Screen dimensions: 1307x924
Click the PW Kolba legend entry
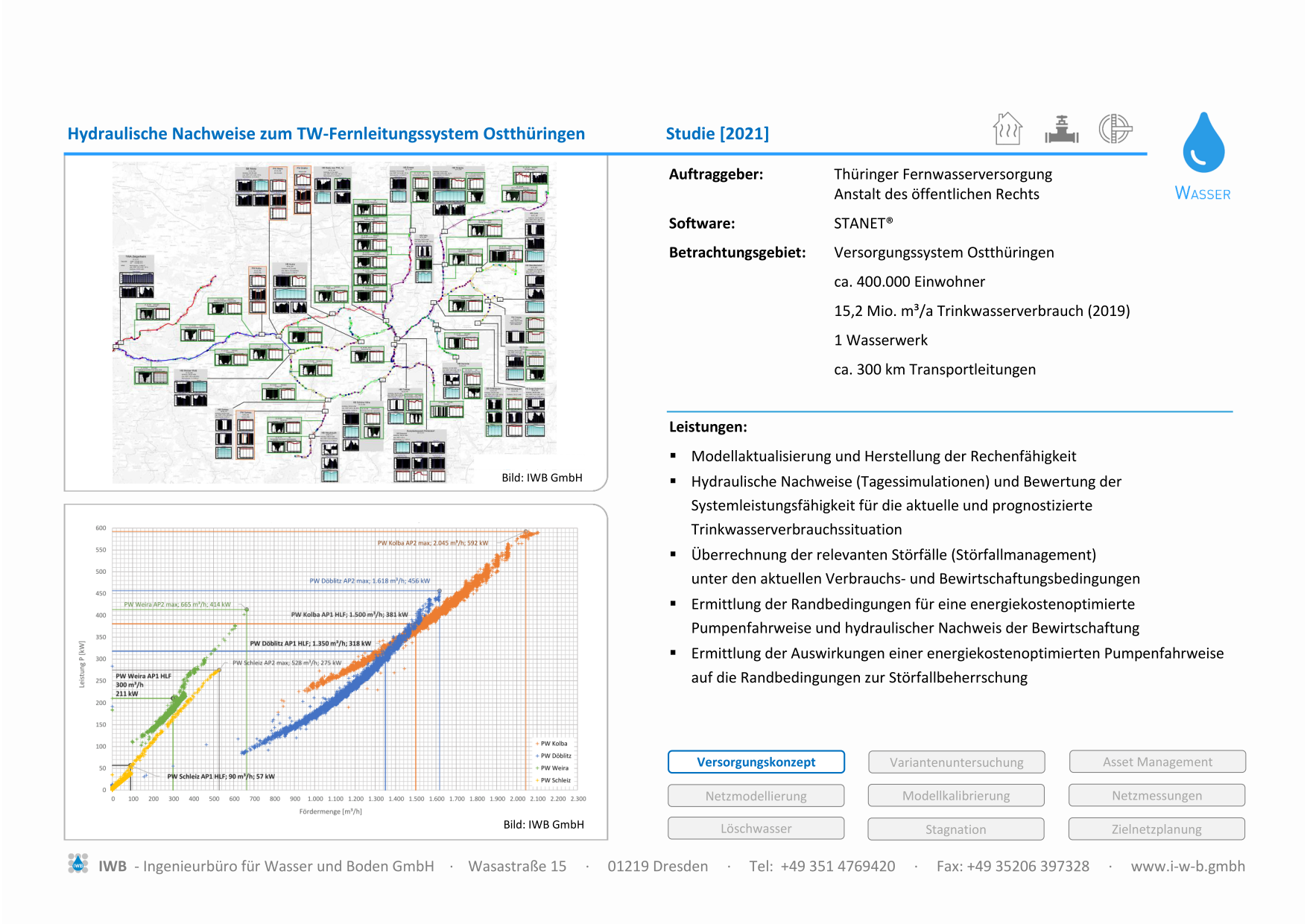[x=553, y=744]
